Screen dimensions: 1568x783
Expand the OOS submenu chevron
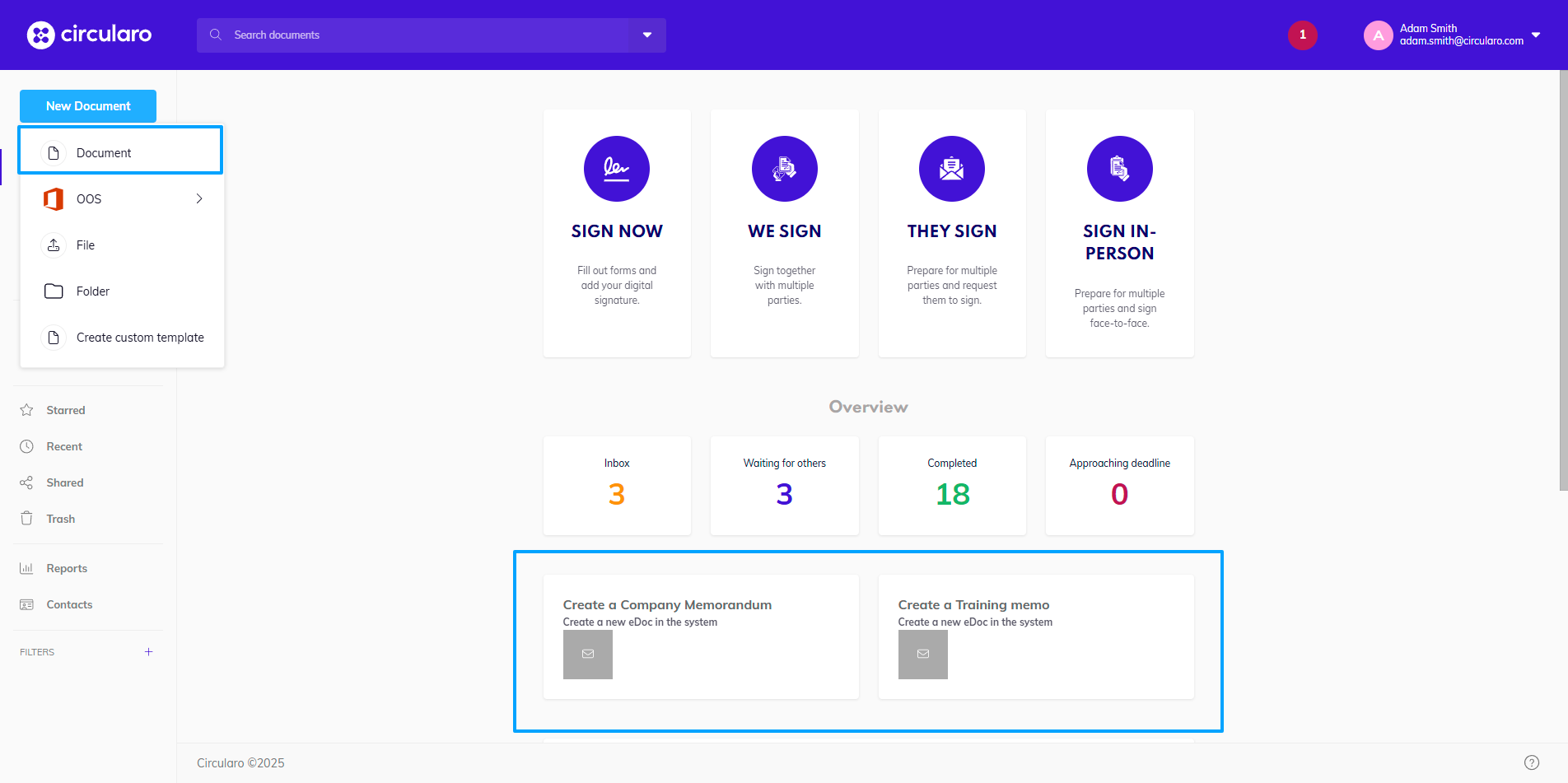point(198,198)
